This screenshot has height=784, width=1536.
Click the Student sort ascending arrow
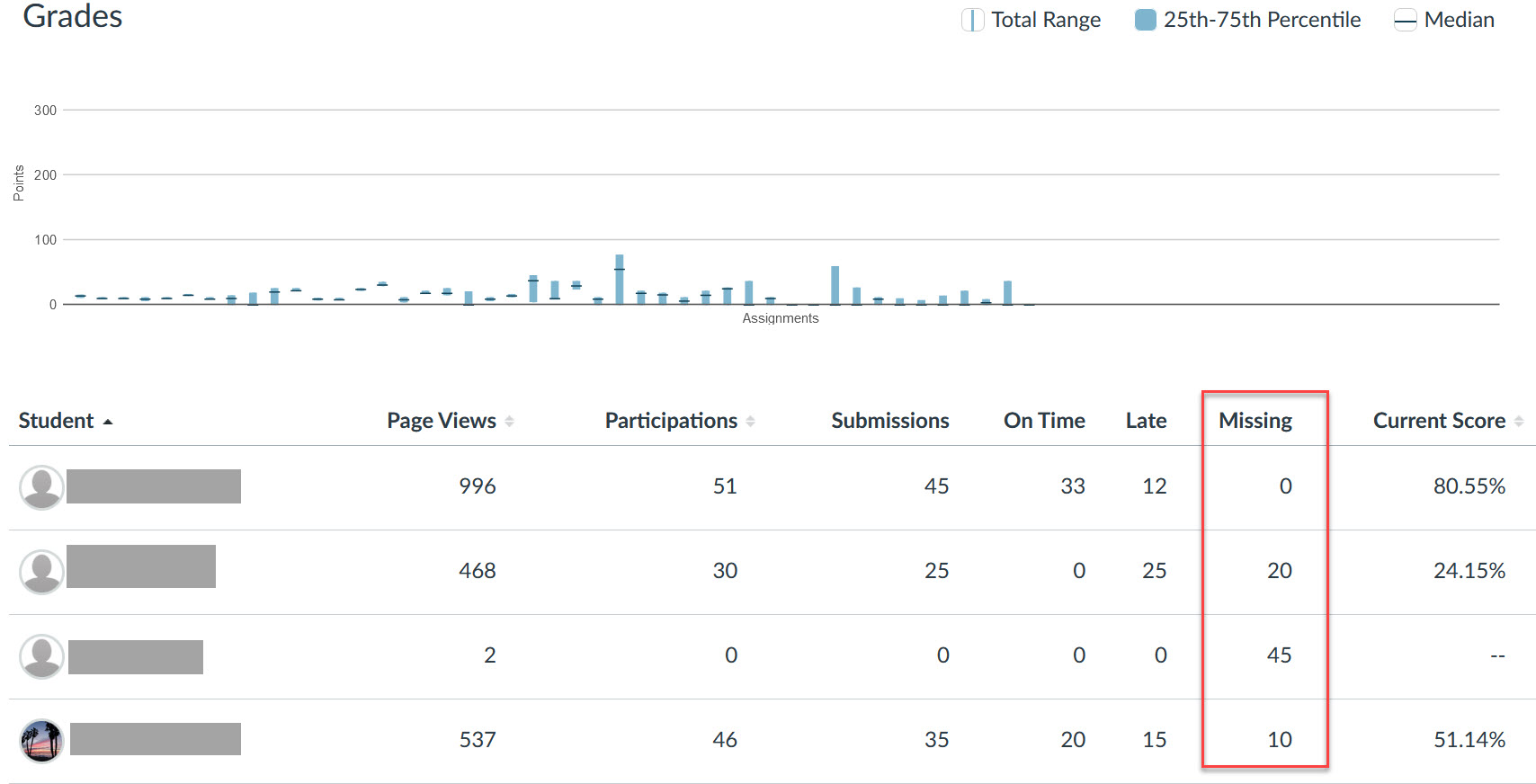click(108, 422)
